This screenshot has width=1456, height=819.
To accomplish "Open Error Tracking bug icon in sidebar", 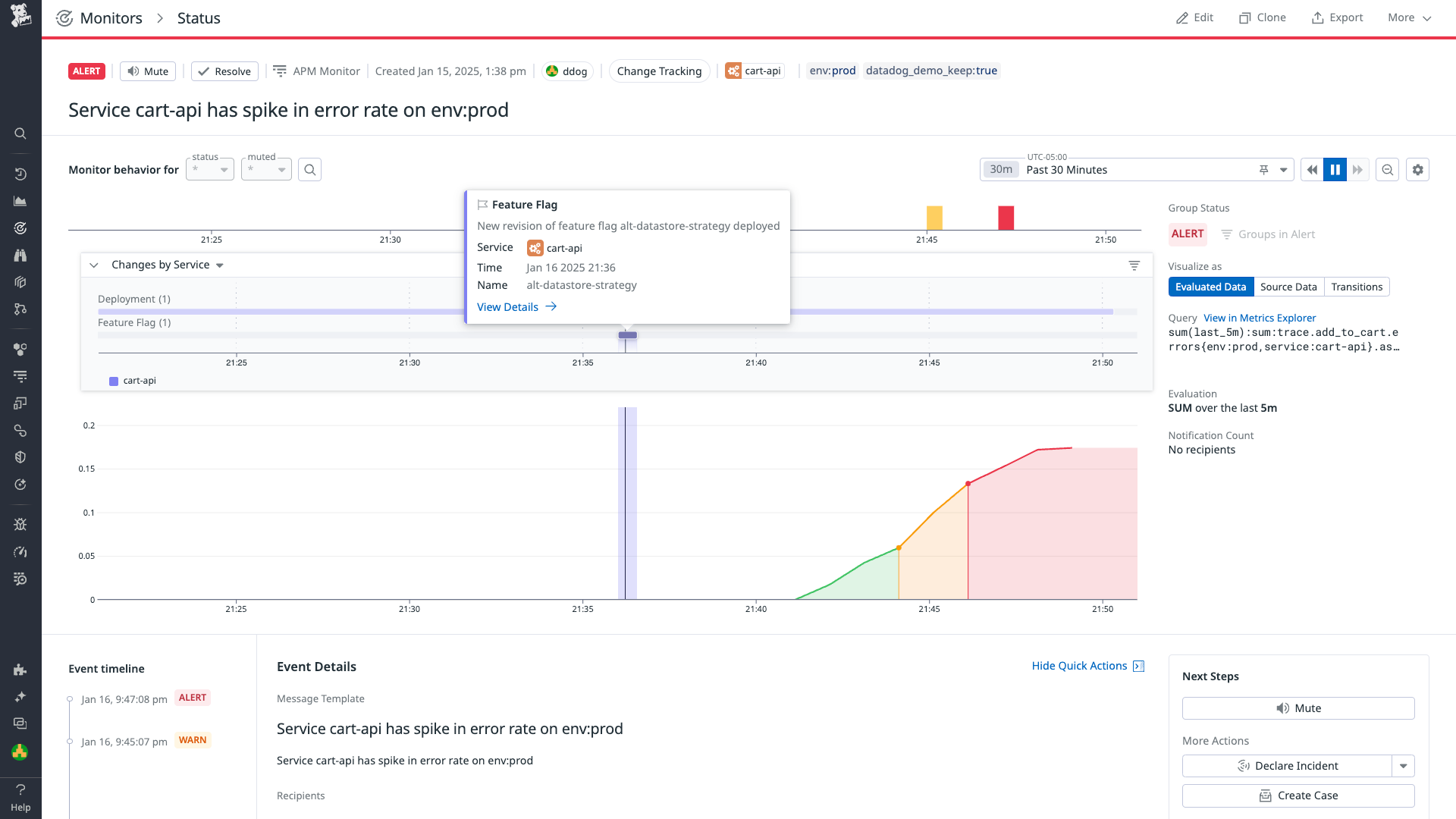I will click(20, 524).
